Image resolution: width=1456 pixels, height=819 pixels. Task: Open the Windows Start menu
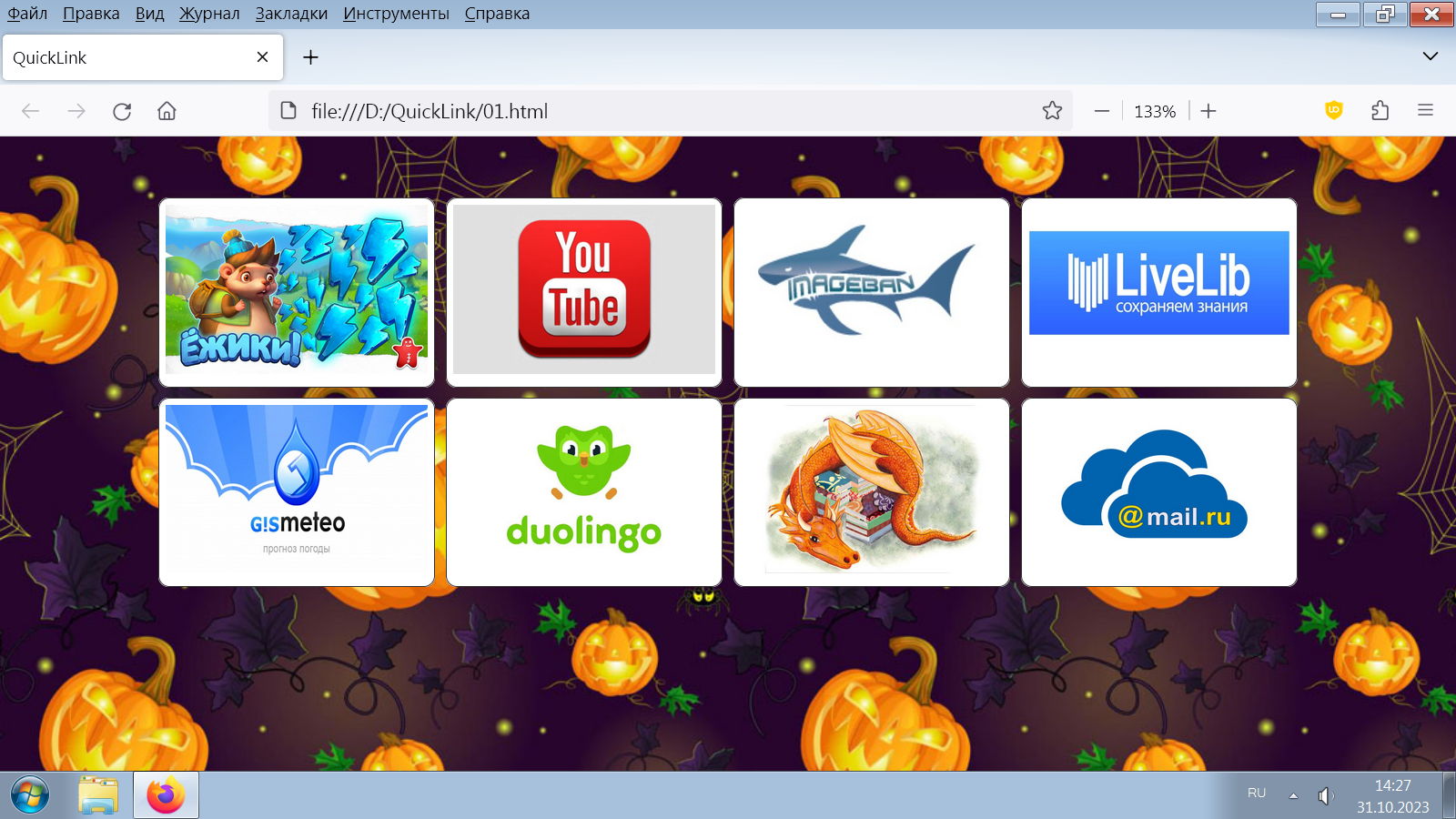click(30, 795)
